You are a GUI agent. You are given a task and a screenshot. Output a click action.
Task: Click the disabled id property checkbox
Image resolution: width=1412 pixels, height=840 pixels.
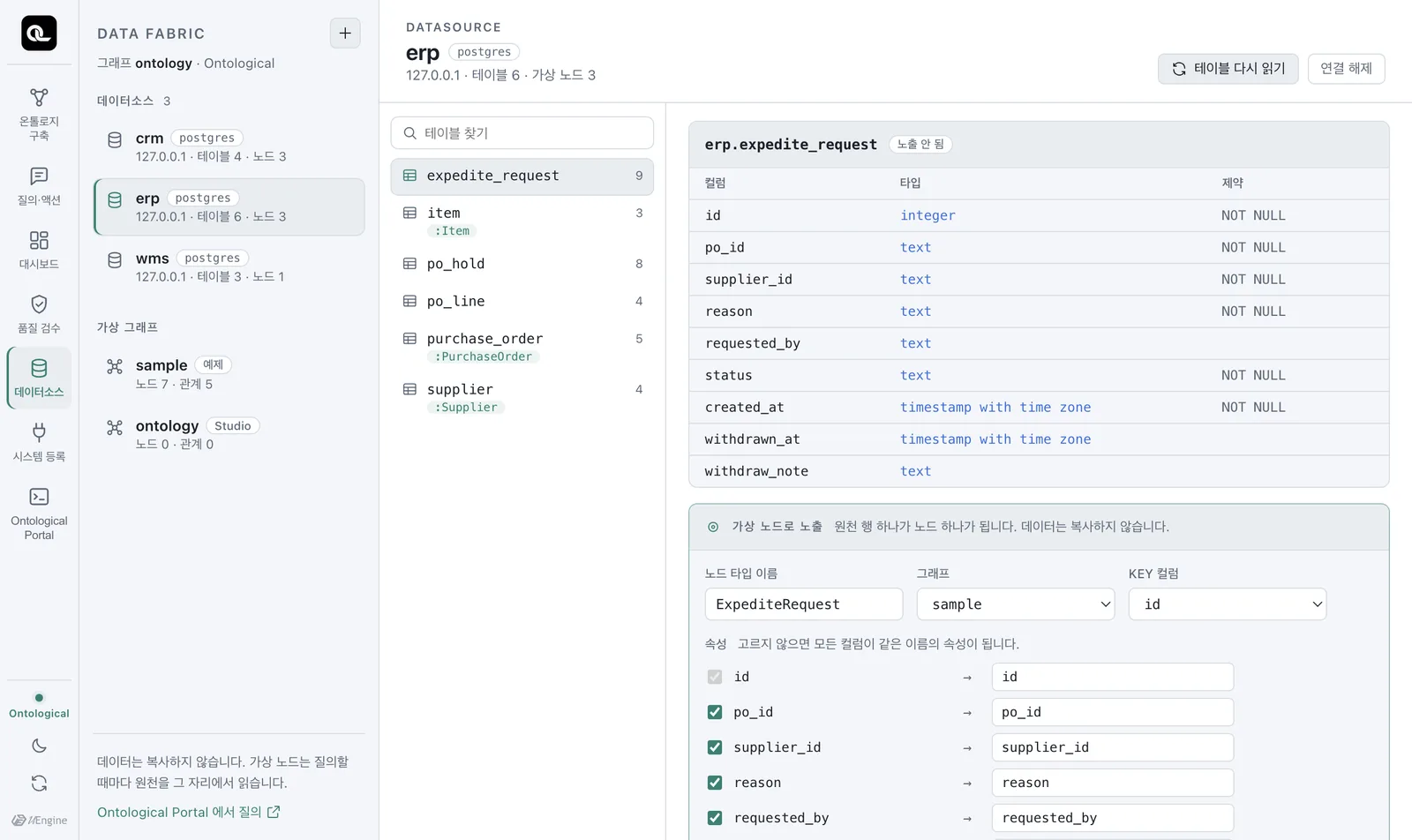tap(715, 677)
